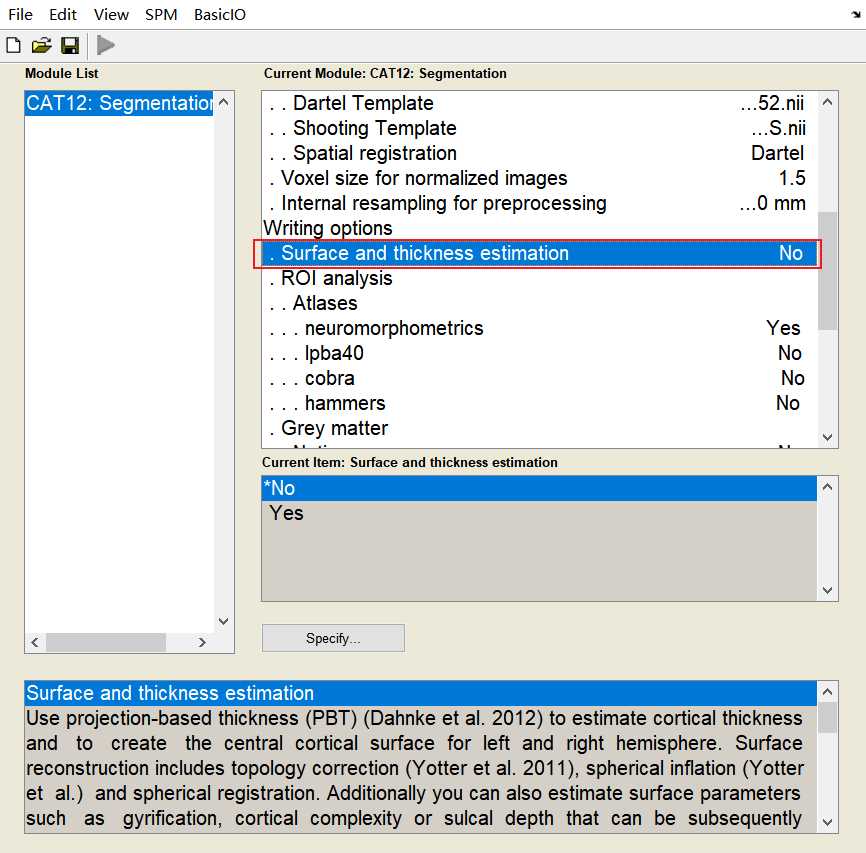Click the dock arrow icon at top right
The height and width of the screenshot is (853, 866).
pyautogui.click(x=856, y=14)
